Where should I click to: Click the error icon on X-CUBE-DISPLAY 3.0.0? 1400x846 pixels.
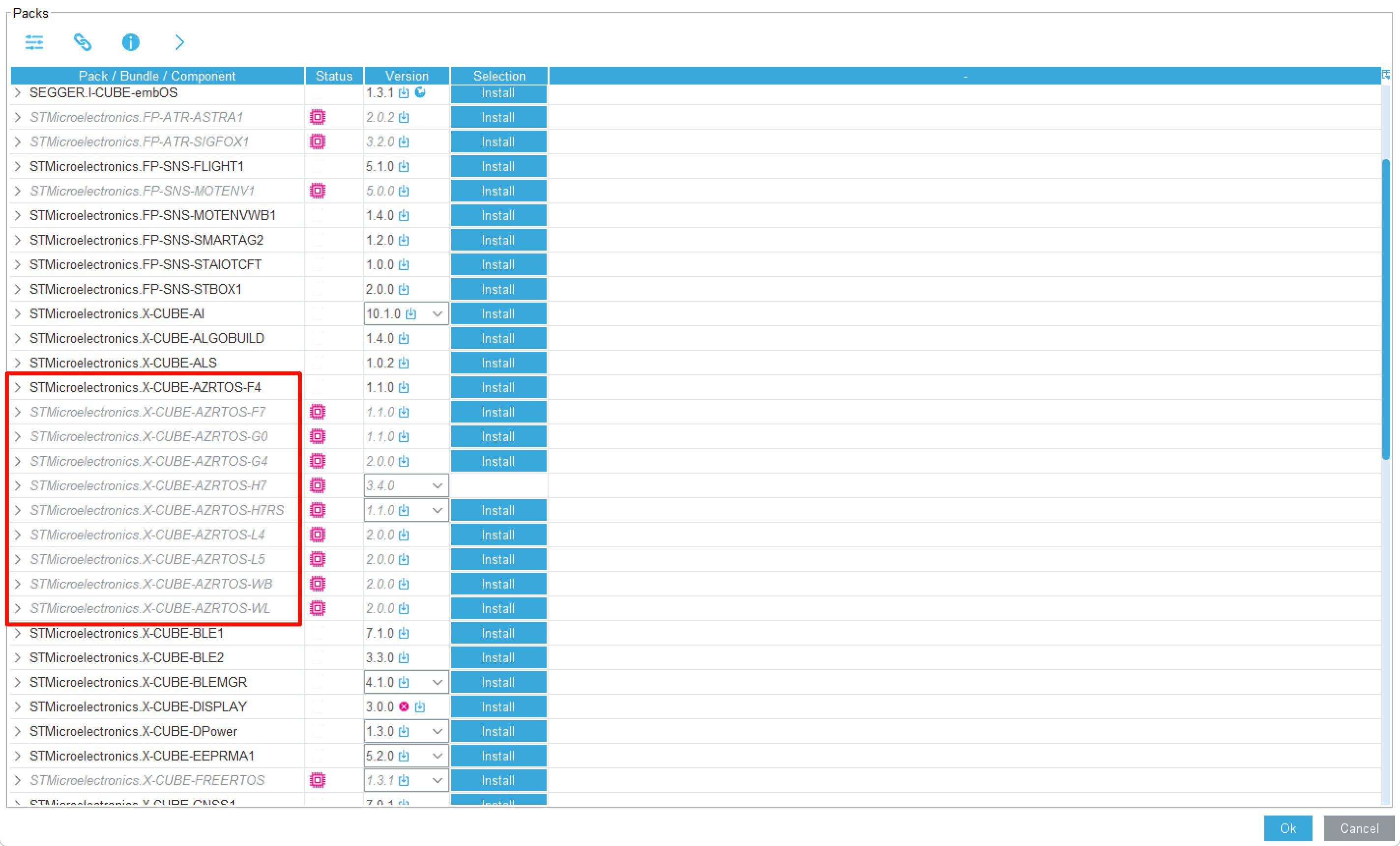404,706
